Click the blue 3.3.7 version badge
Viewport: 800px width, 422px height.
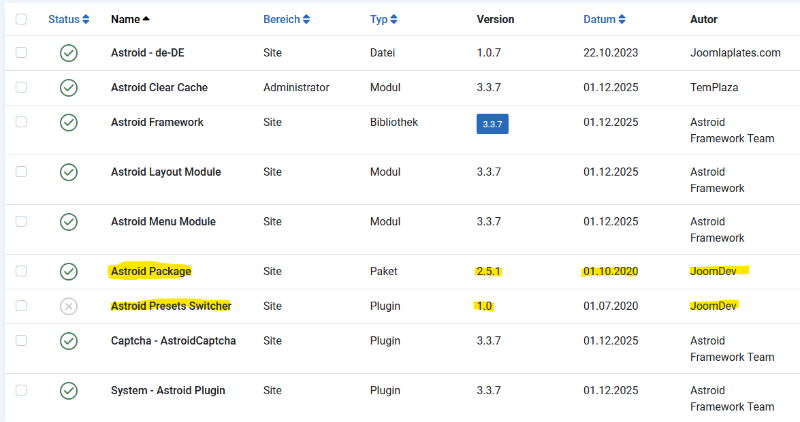point(493,124)
